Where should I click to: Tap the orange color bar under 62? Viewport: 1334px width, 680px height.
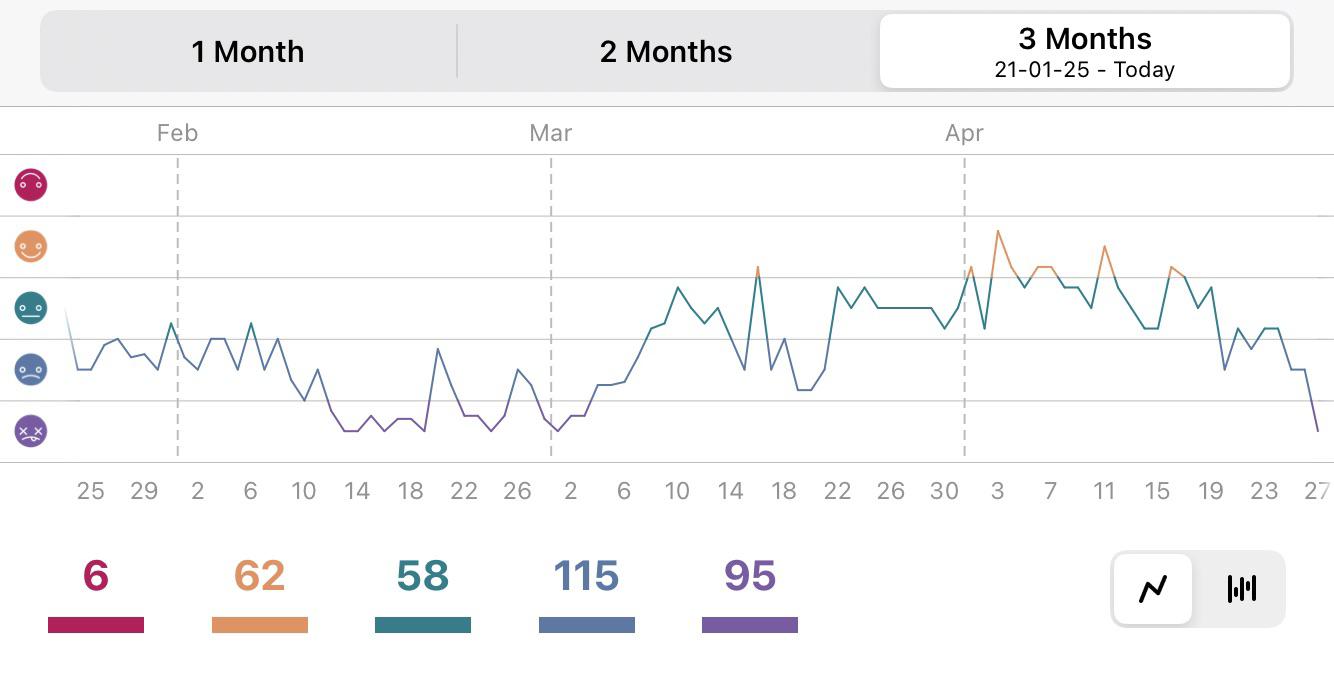point(260,625)
